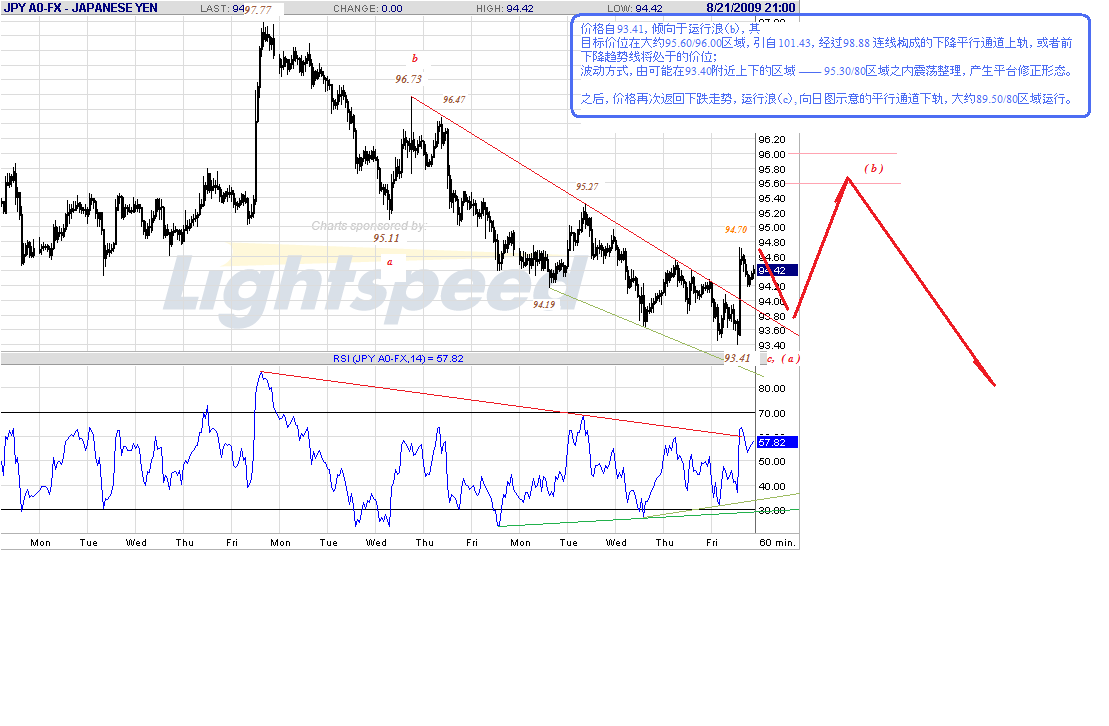
Task: Click the 96.20 price axis label
Action: 772,139
